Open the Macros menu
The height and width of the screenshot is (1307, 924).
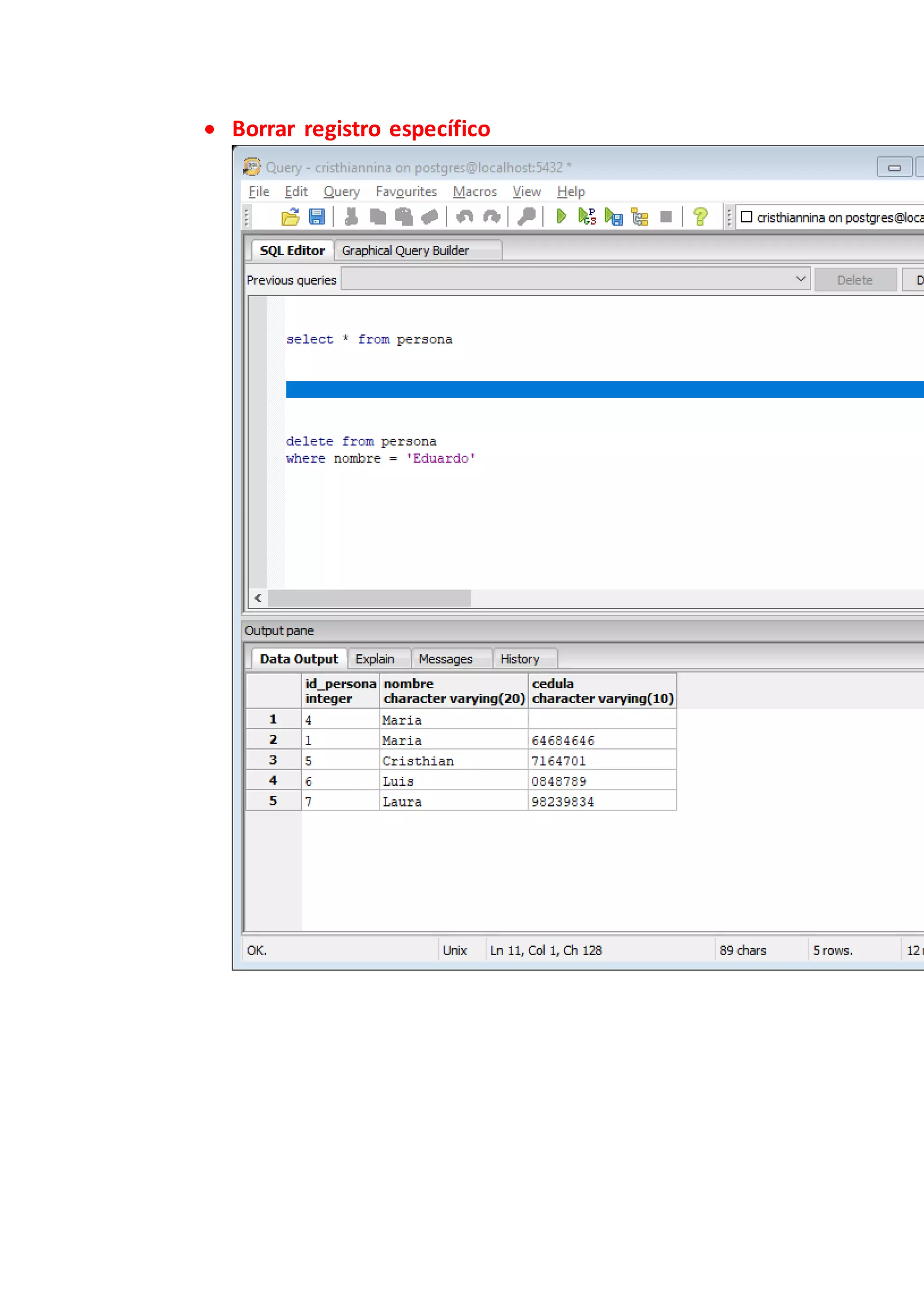point(475,192)
